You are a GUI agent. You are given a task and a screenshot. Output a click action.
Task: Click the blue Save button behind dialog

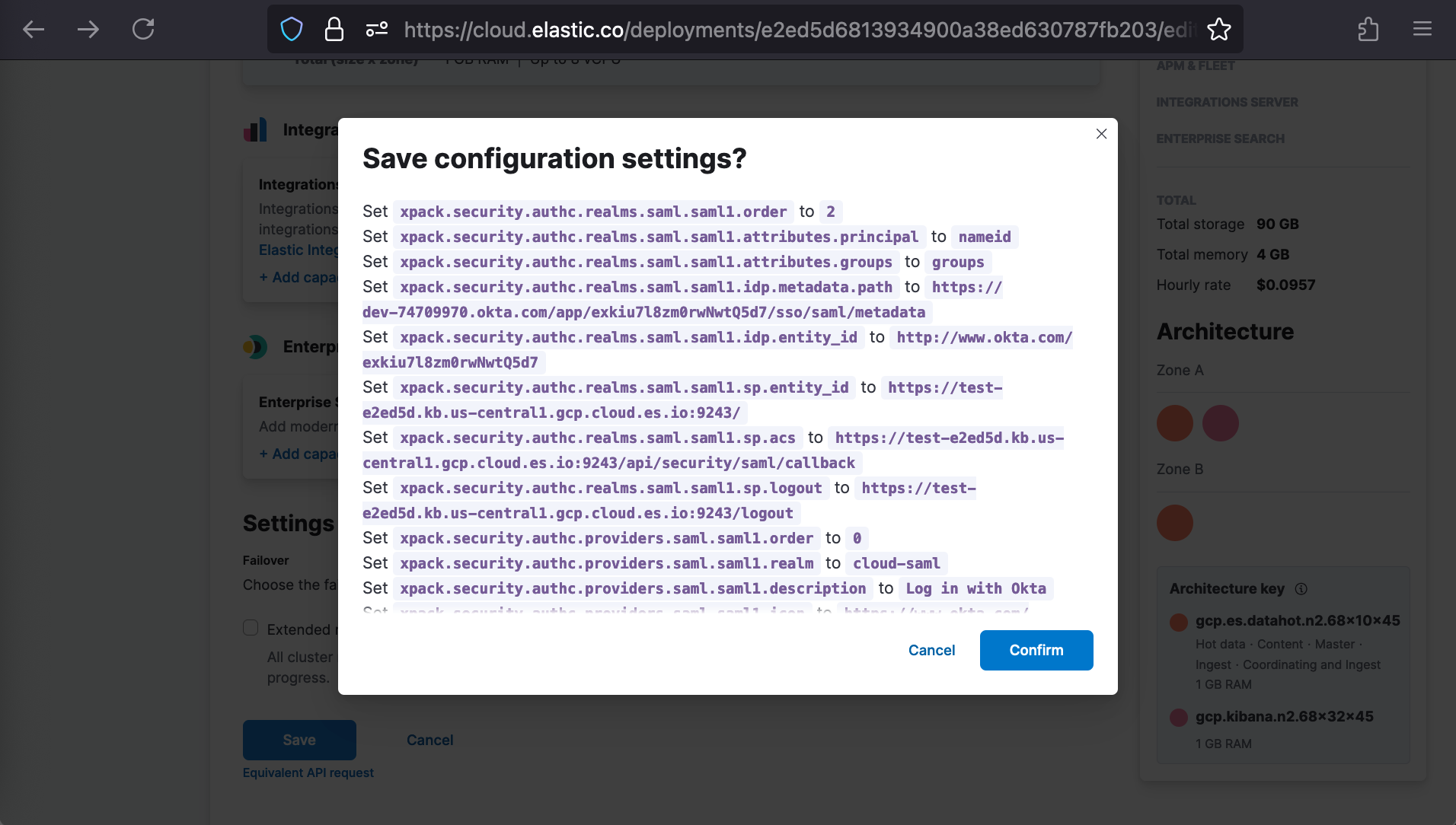[x=299, y=740]
